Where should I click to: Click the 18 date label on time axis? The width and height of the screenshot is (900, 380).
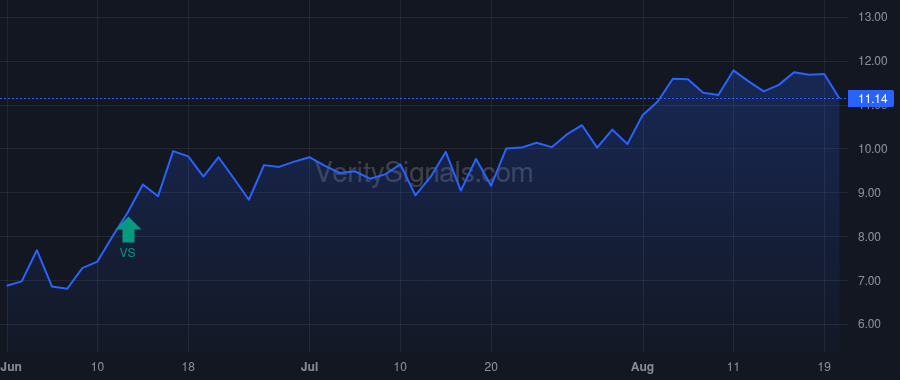tap(188, 366)
